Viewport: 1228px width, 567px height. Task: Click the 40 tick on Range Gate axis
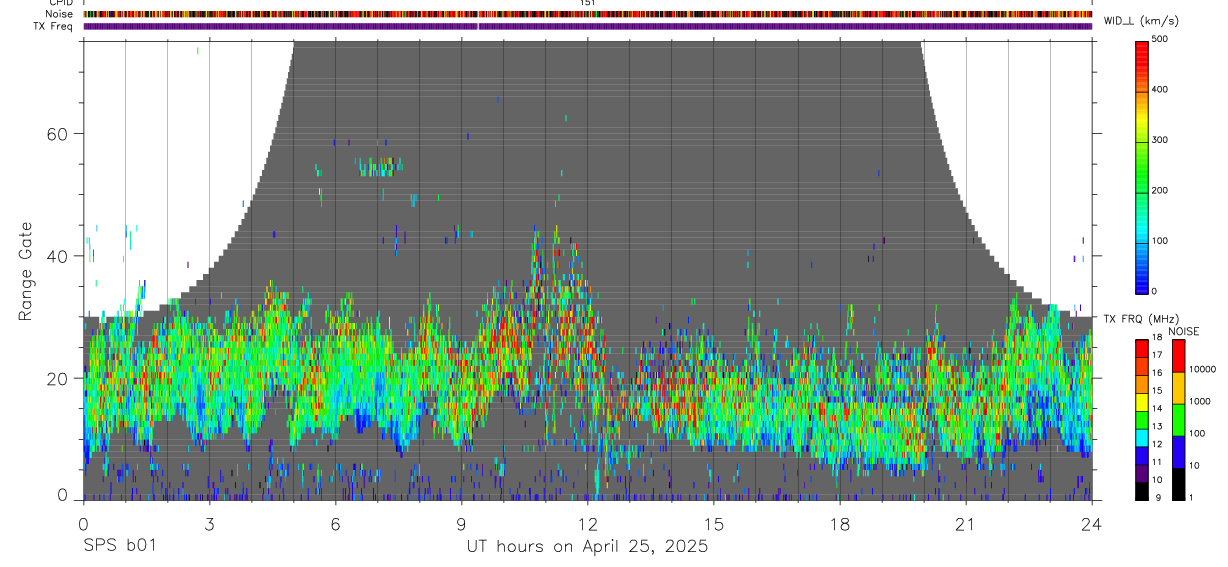click(x=58, y=256)
